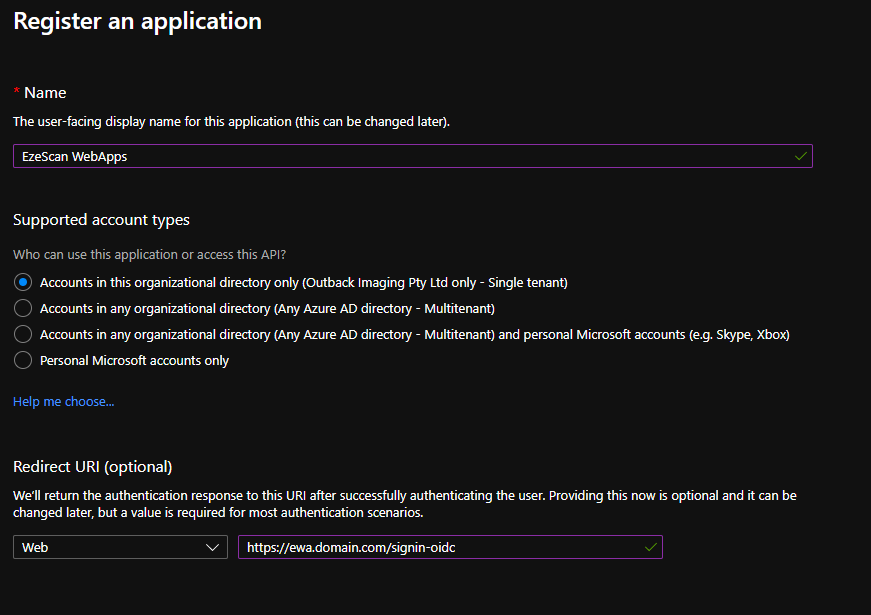
Task: Click the red required asterisk beside Name
Action: [x=17, y=92]
